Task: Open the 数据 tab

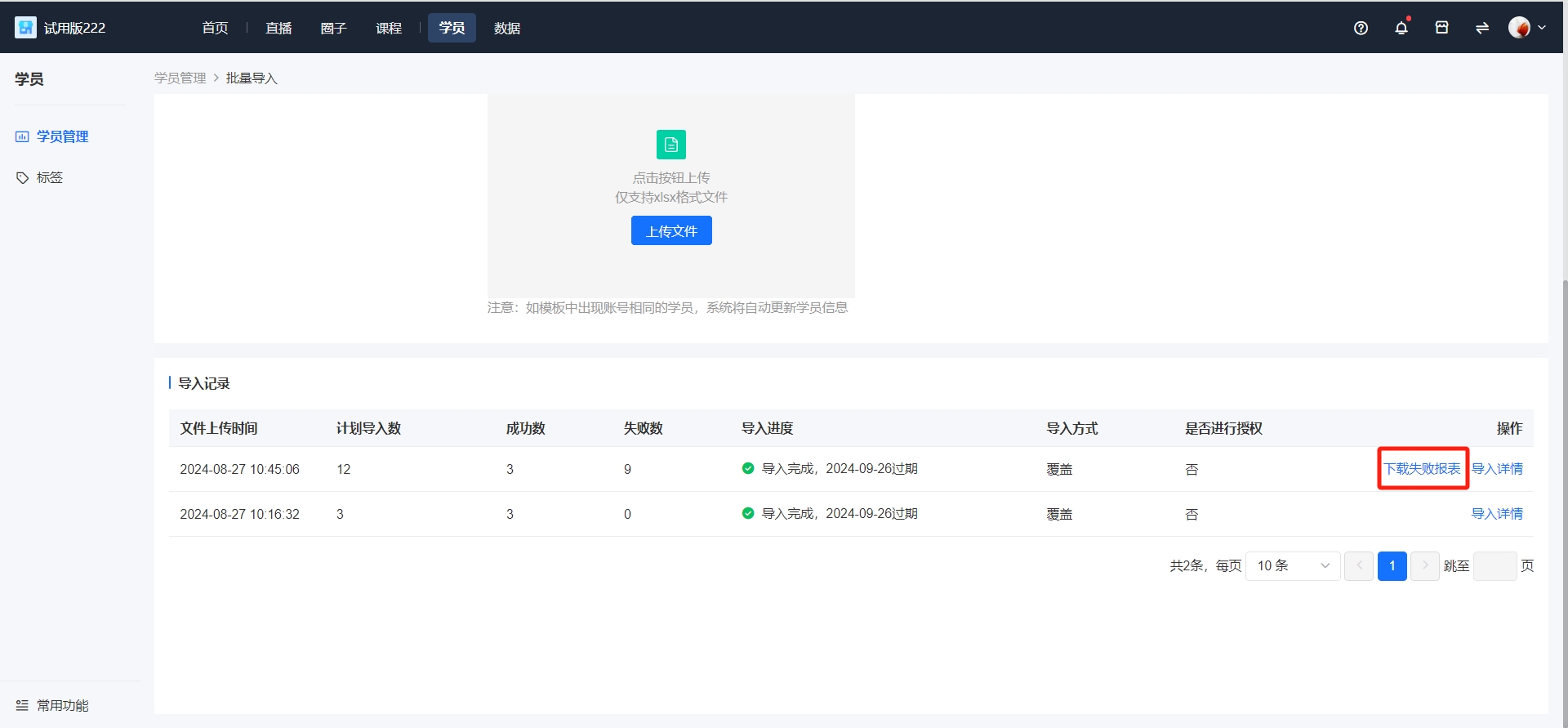Action: 507,28
